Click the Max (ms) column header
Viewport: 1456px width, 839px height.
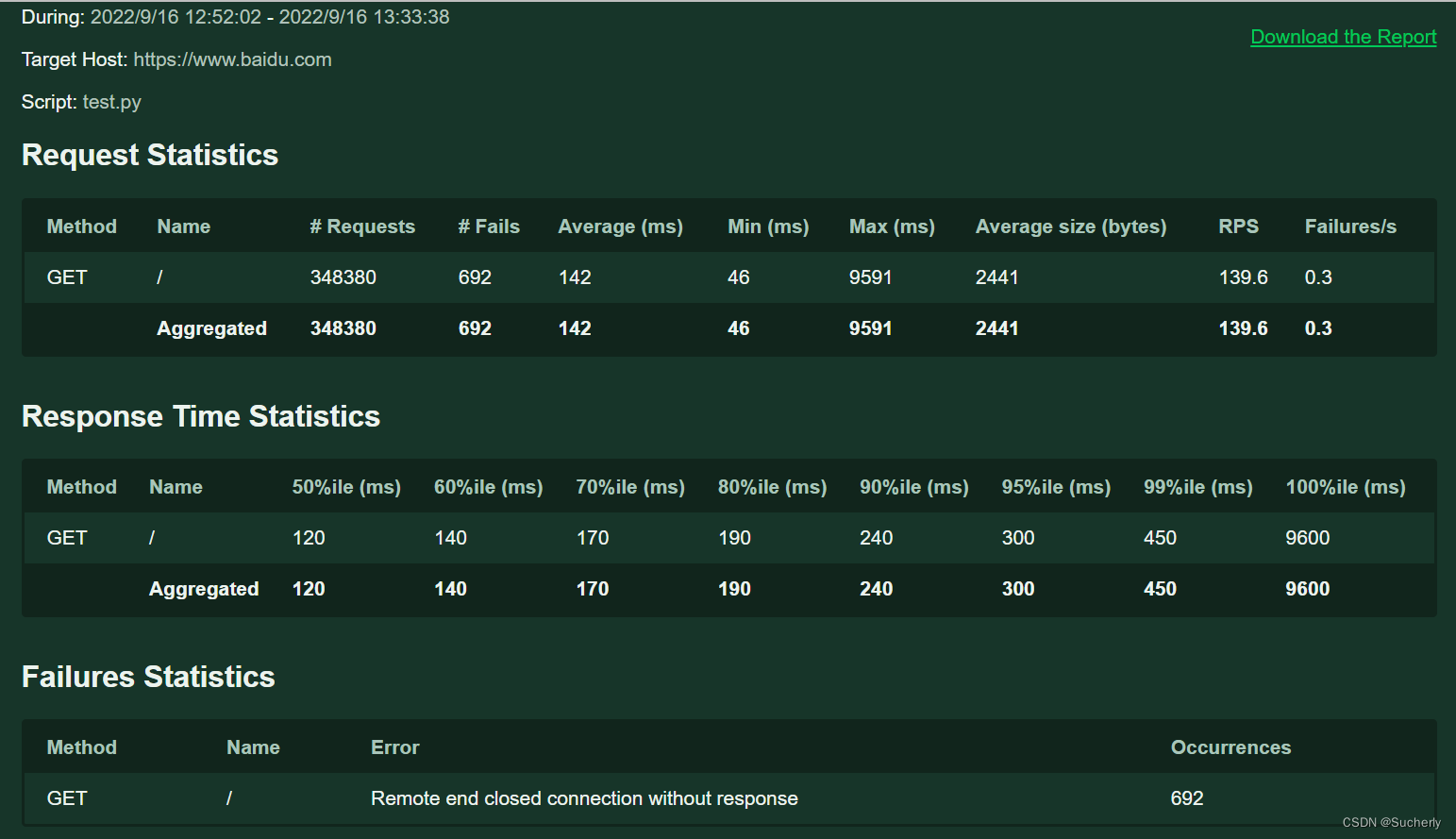(x=891, y=227)
